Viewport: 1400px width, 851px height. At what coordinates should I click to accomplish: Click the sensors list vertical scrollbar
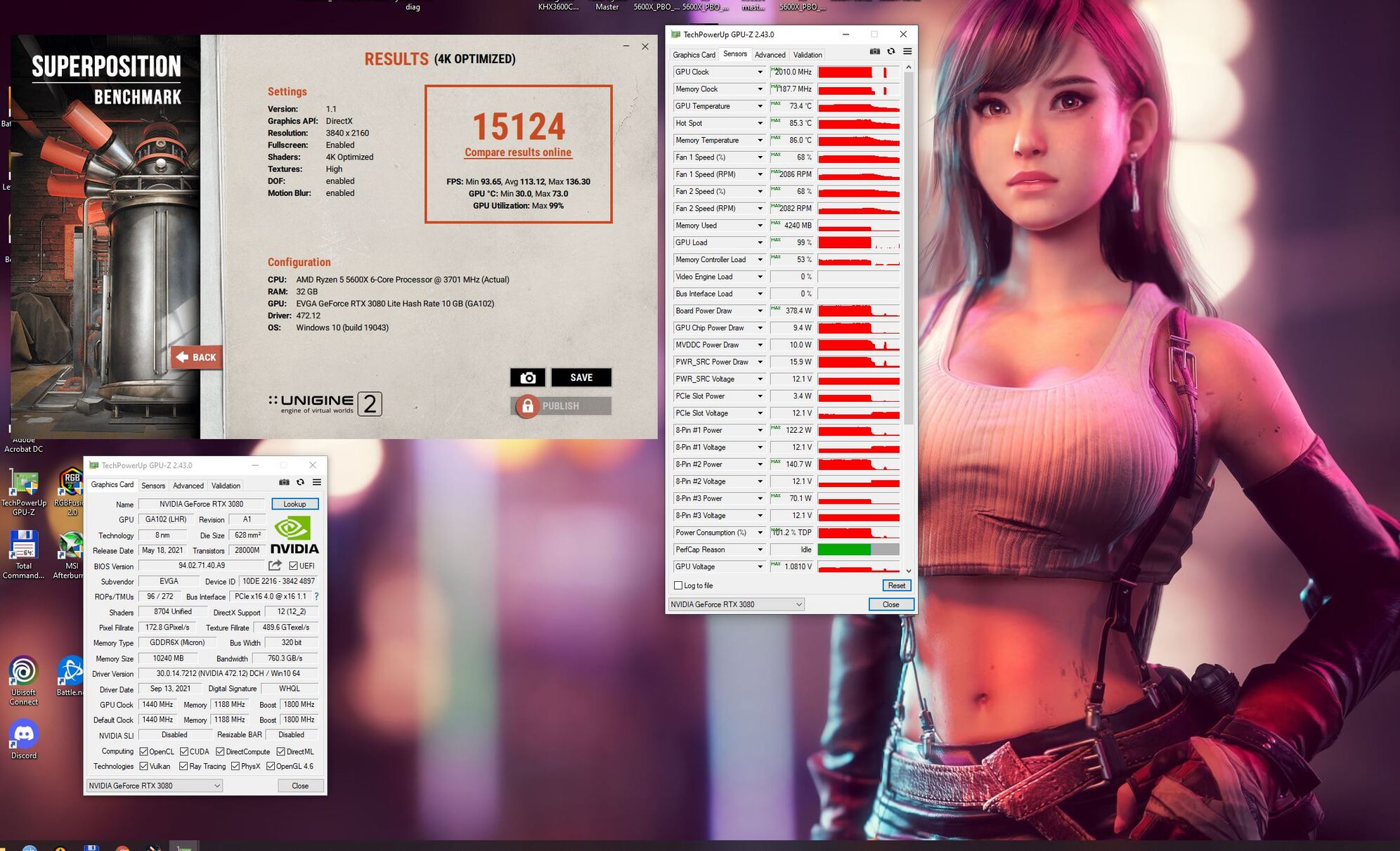click(x=908, y=246)
